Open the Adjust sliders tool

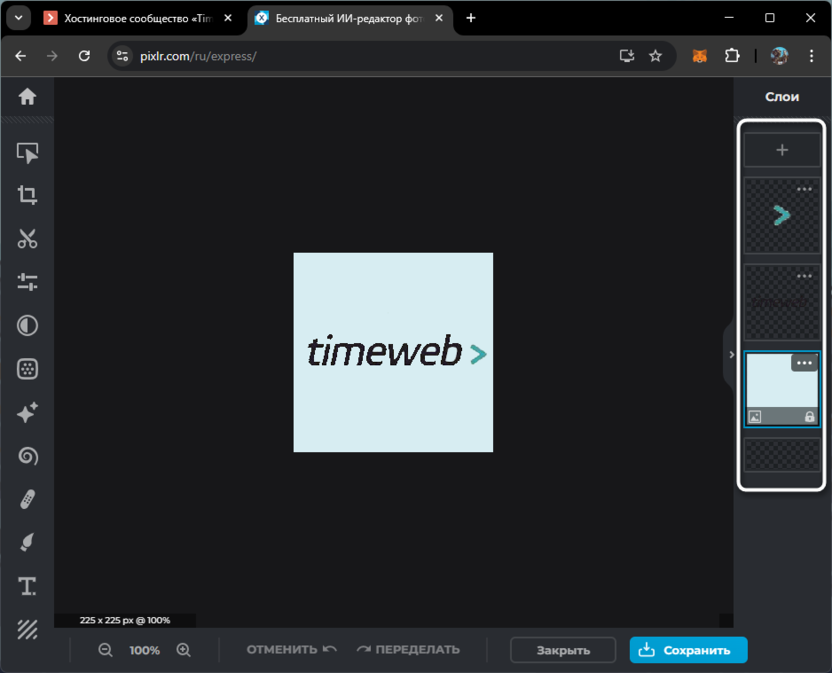[x=27, y=282]
